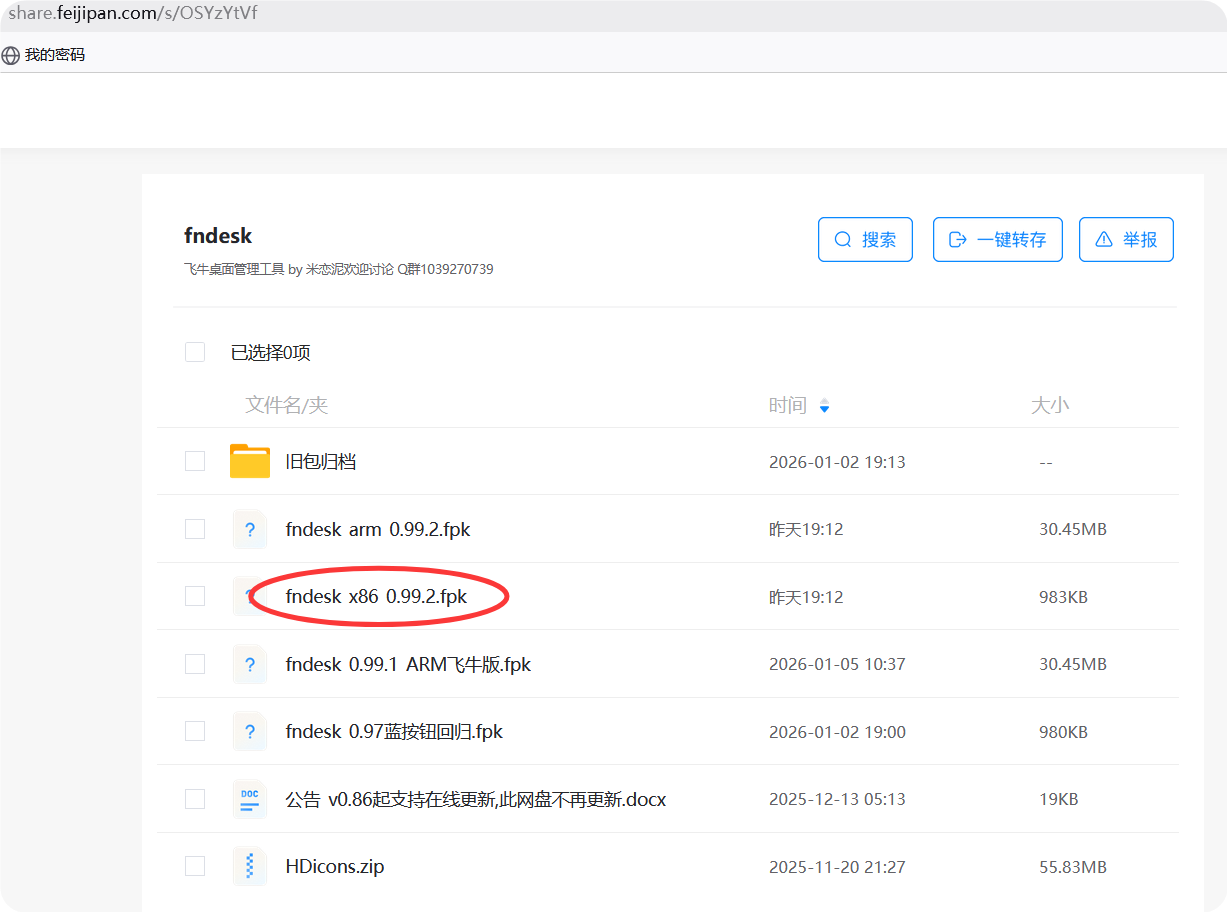Open the 旧包归档 yellow folder icon

pos(250,461)
